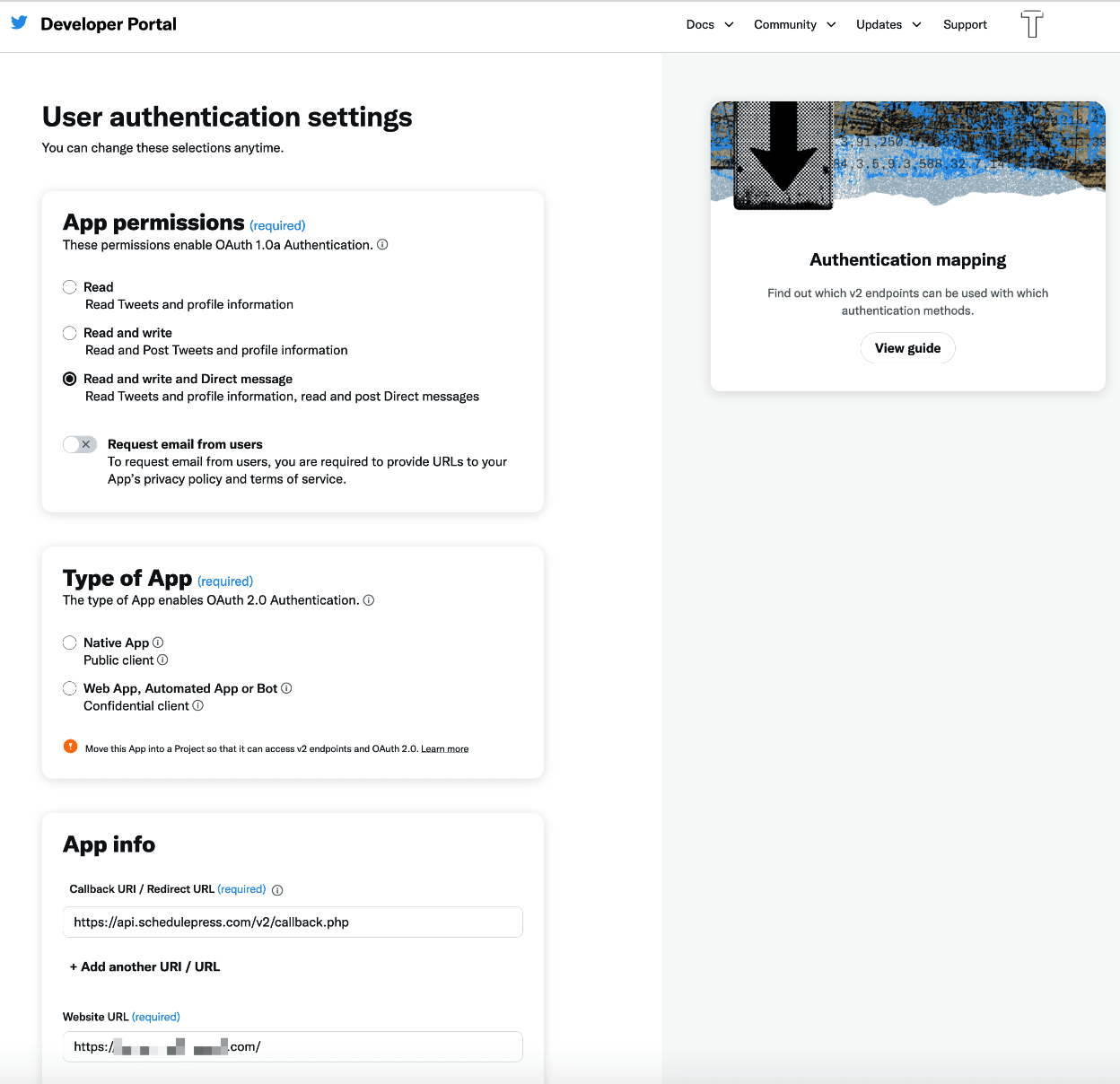Click info icon next to Public client
Image resolution: width=1120 pixels, height=1084 pixels.
(x=162, y=660)
